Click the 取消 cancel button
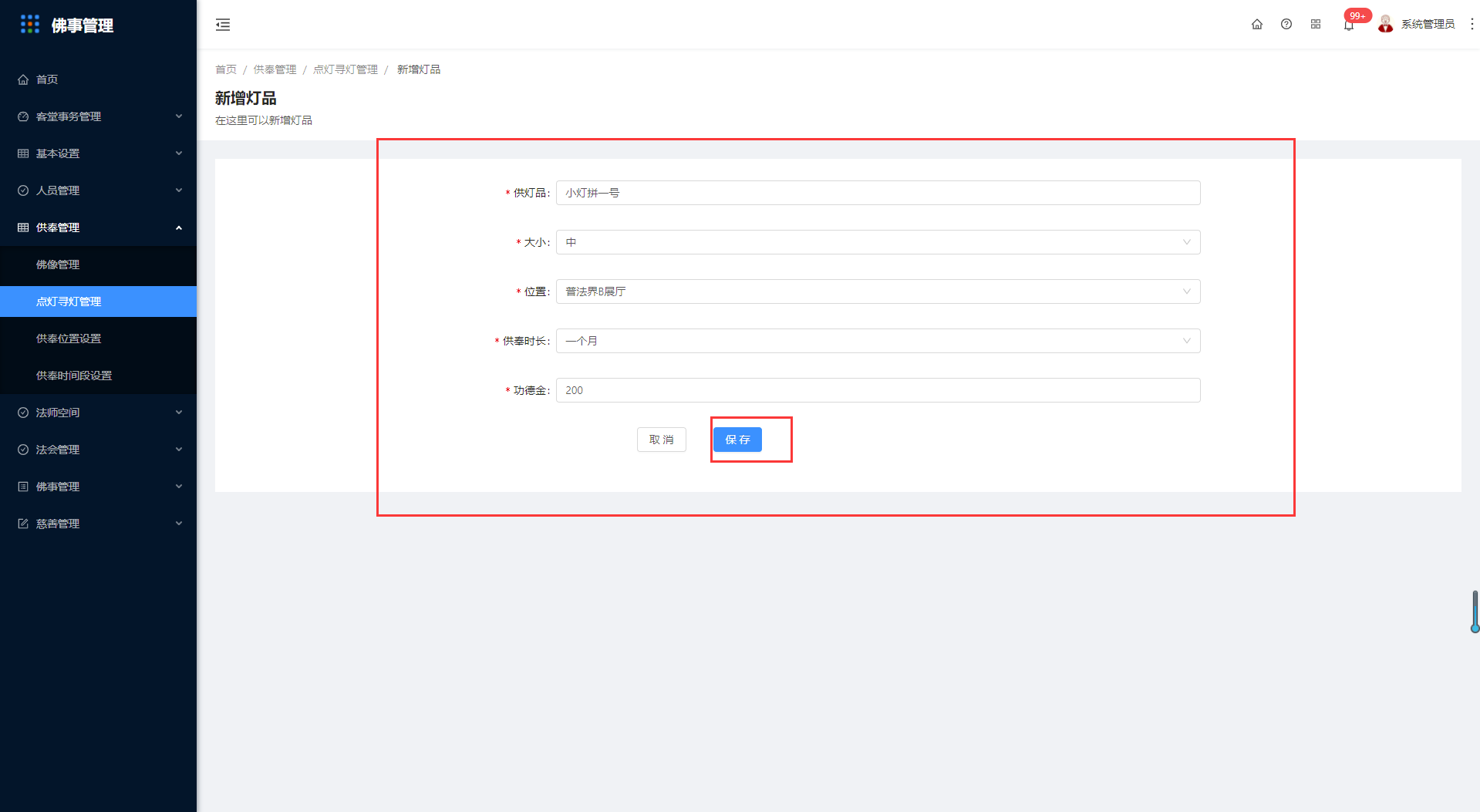Screen dimensions: 1480x812 click(662, 440)
